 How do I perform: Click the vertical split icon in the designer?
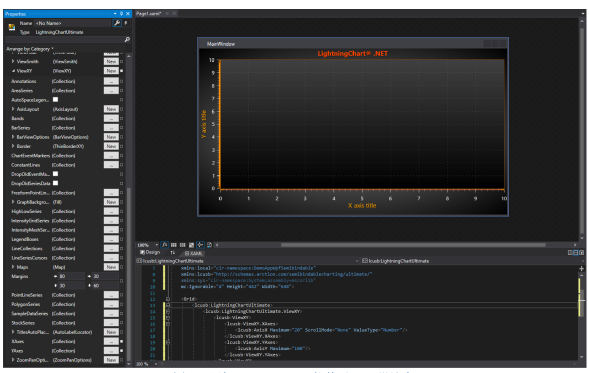click(570, 253)
